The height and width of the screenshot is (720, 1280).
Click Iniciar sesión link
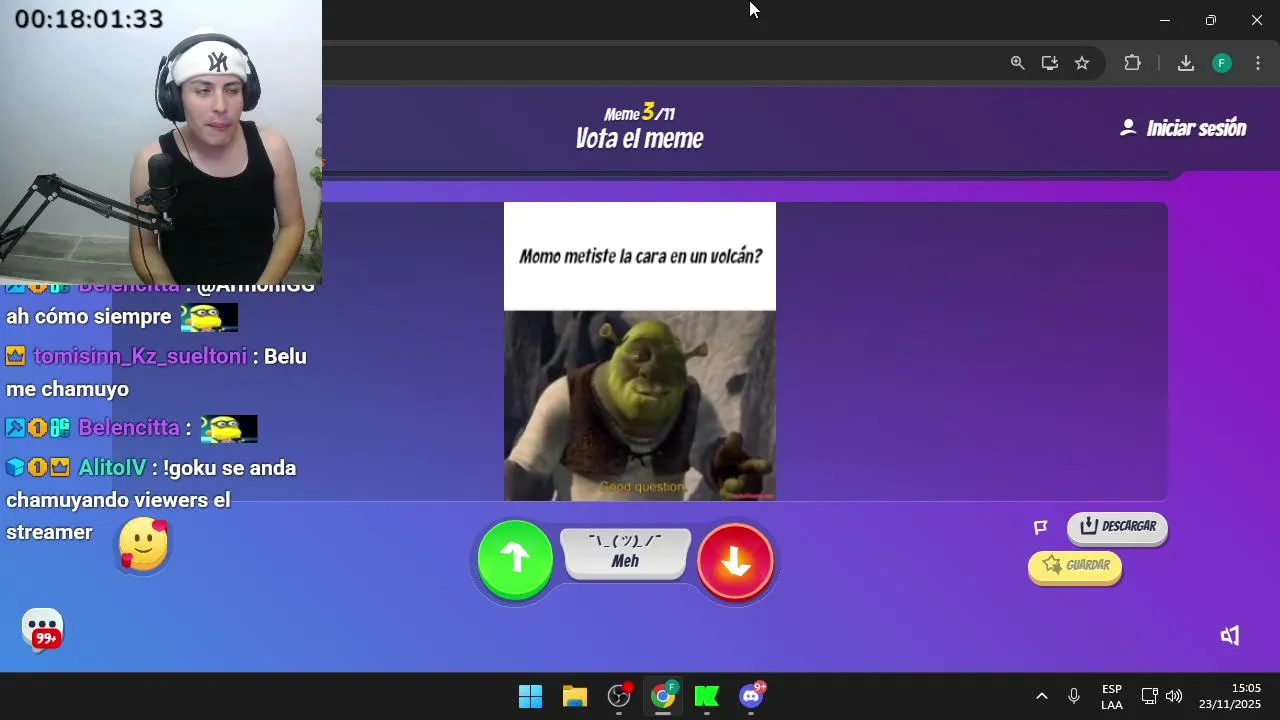point(1183,128)
